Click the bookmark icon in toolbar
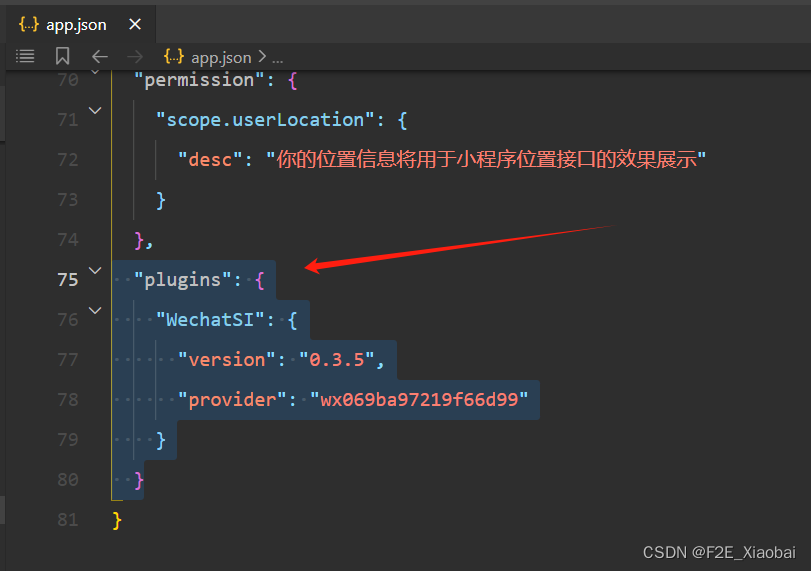Image resolution: width=811 pixels, height=571 pixels. coord(63,56)
